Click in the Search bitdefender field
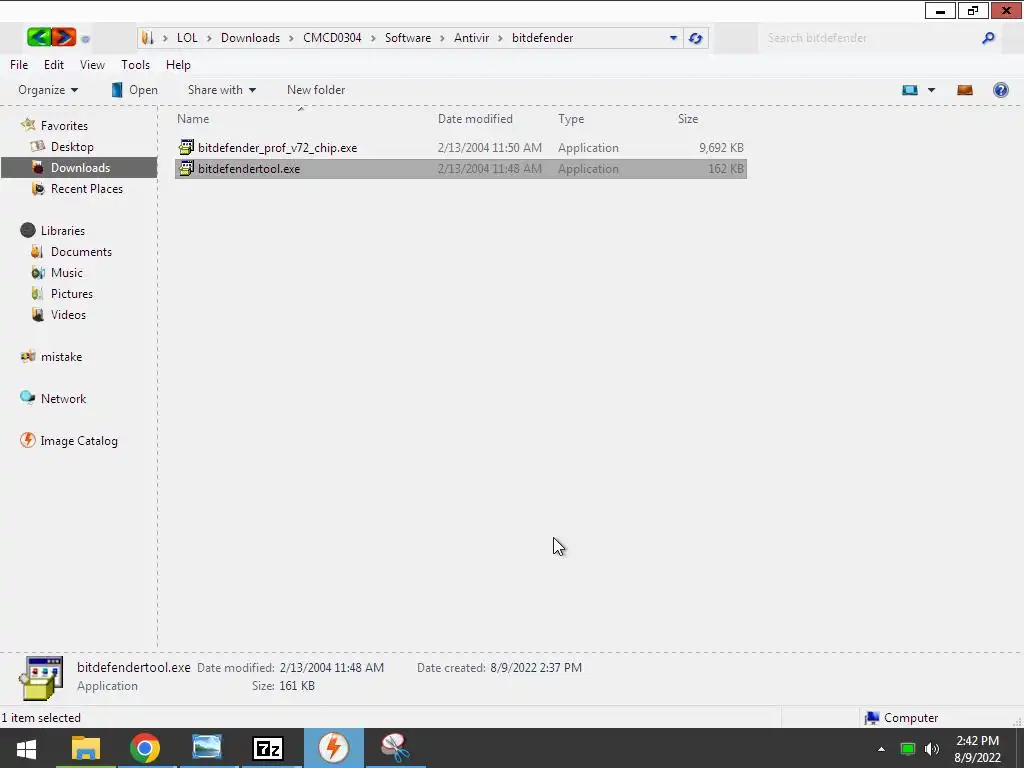This screenshot has width=1024, height=768. click(872, 38)
